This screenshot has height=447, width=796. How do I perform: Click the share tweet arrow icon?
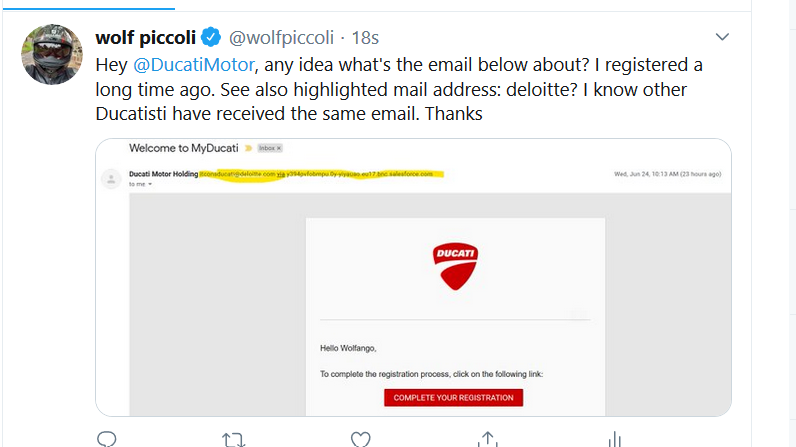(x=488, y=439)
